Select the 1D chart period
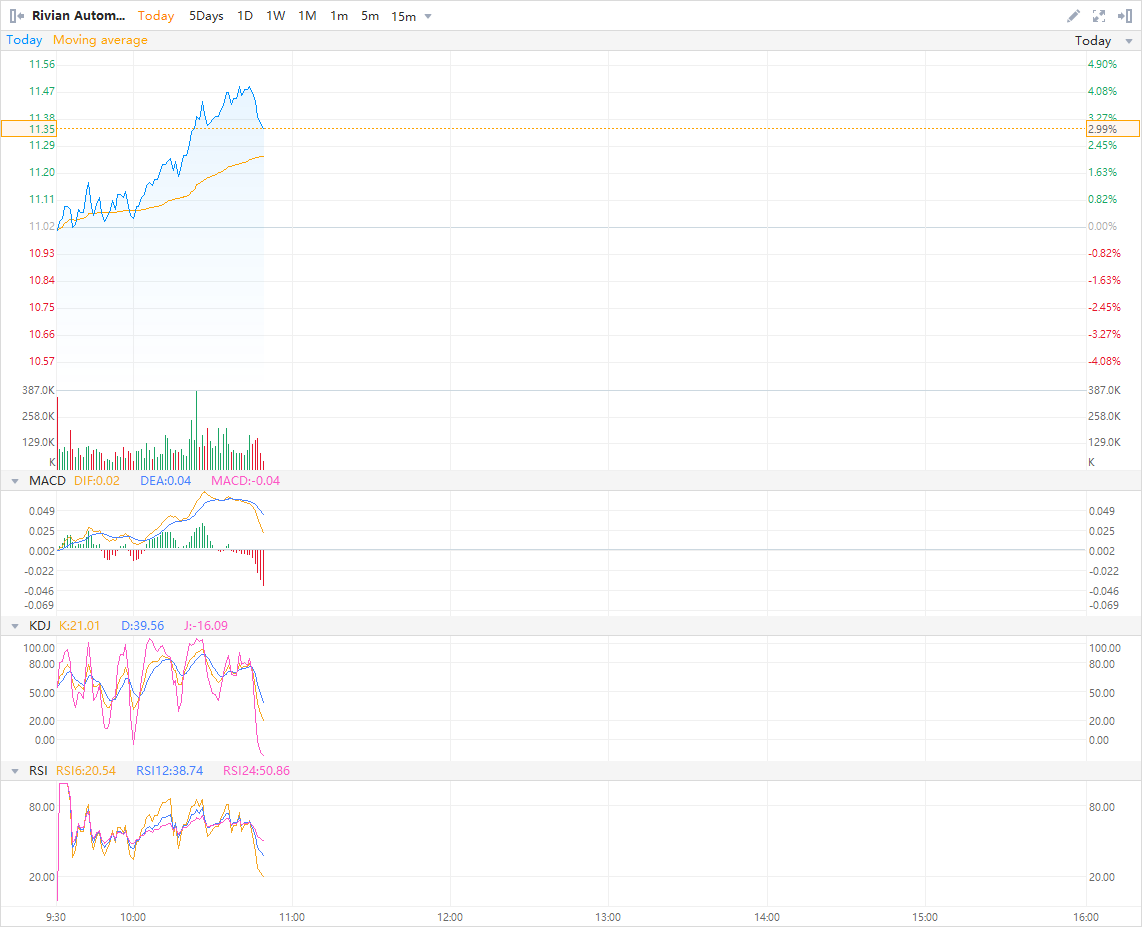1142x927 pixels. [x=245, y=16]
